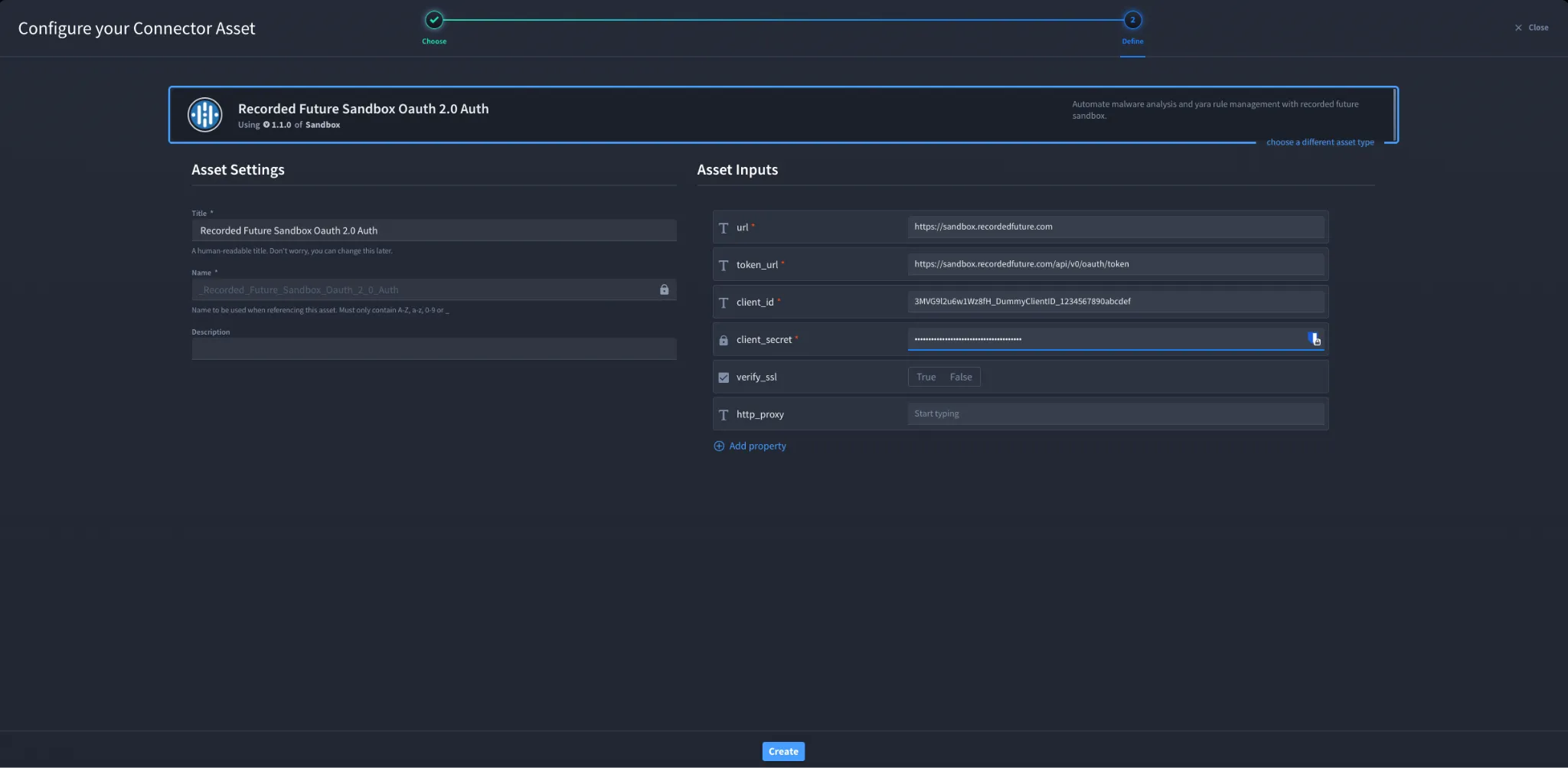Click the http_proxy input field
Image resolution: width=1568 pixels, height=768 pixels.
click(1116, 413)
